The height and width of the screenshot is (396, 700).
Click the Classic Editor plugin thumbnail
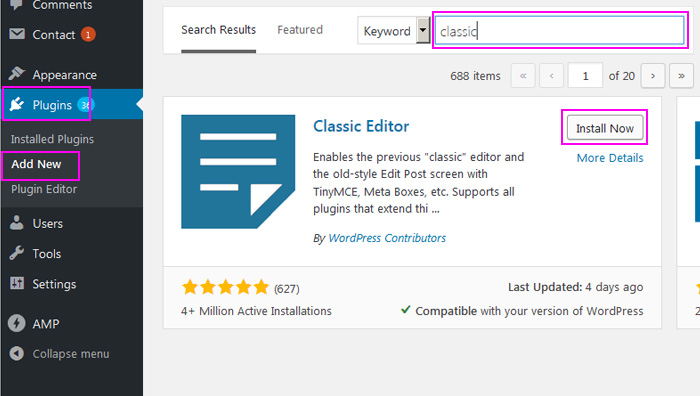pos(238,172)
